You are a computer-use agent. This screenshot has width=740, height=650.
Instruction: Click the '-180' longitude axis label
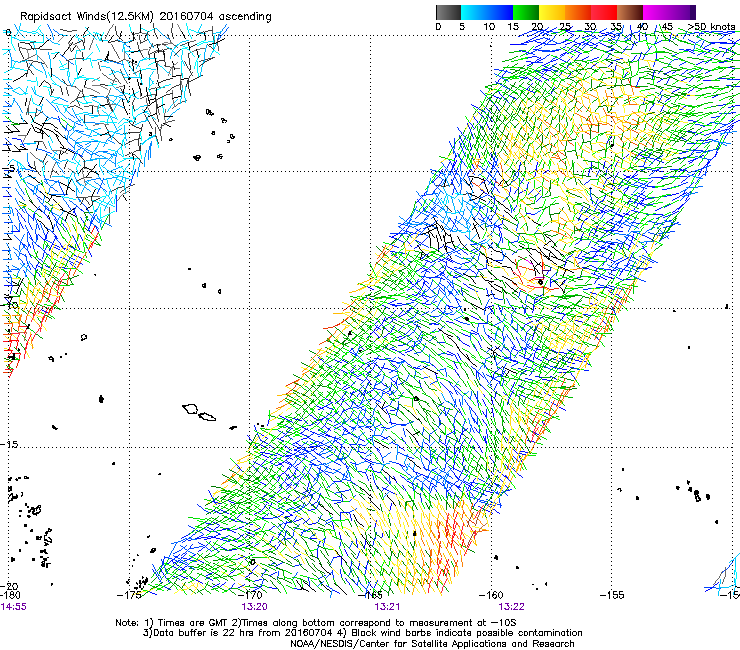pos(10,595)
